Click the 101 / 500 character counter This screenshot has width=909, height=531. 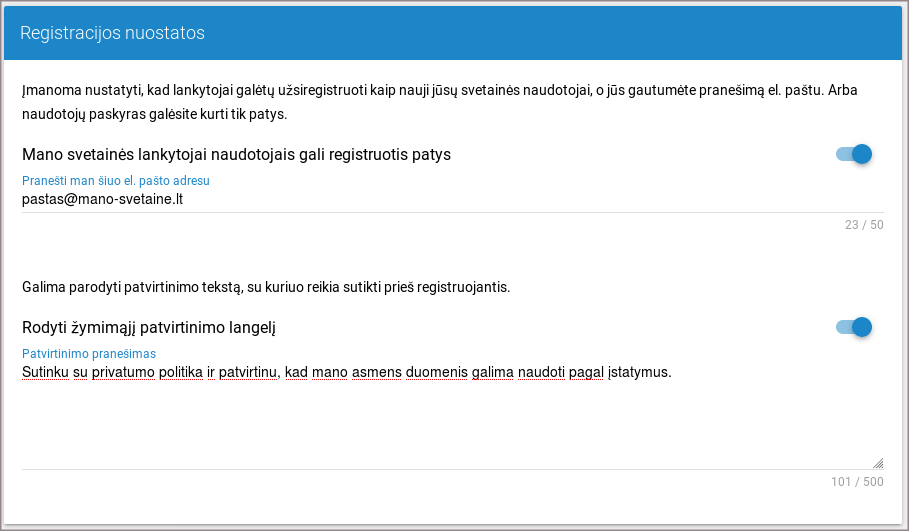point(857,482)
